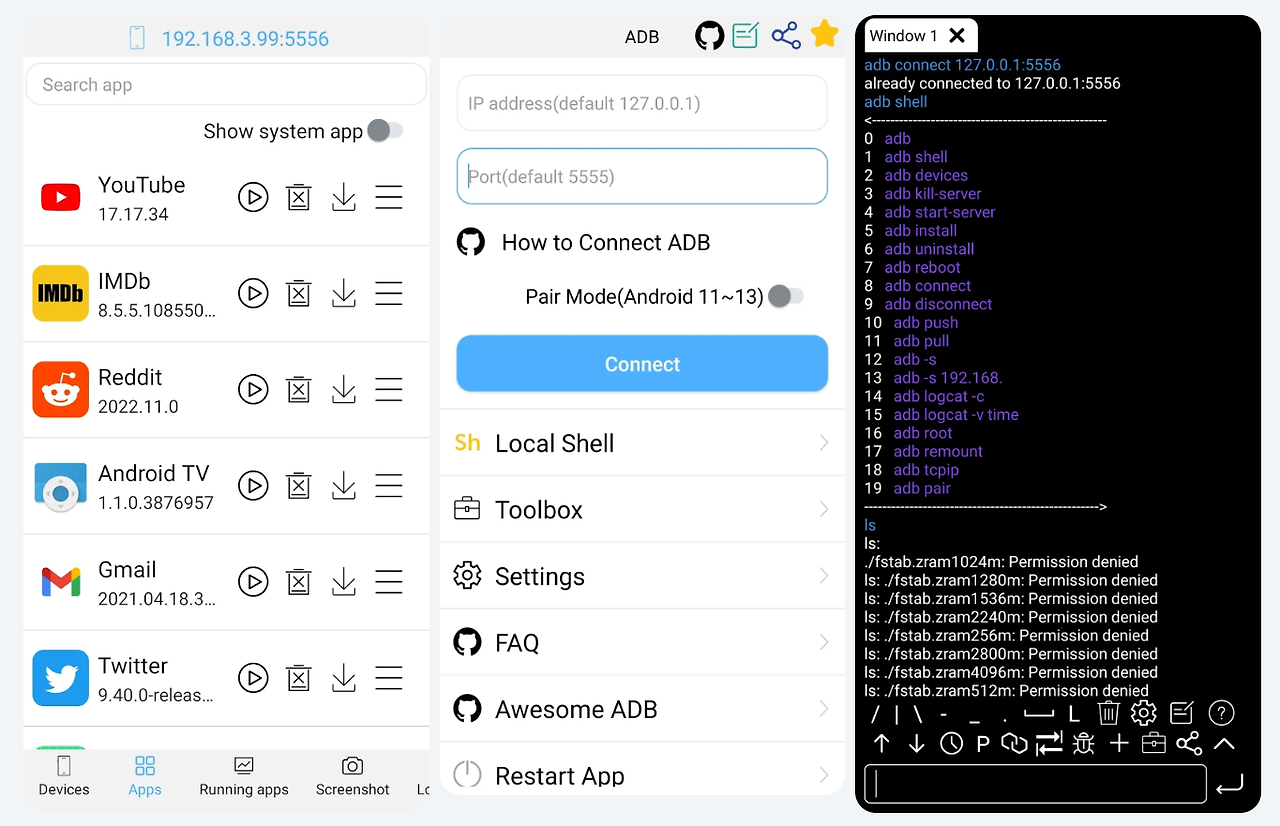Screen dimensions: 1280x826
Task: Expand the Settings row chevron
Action: [x=824, y=576]
